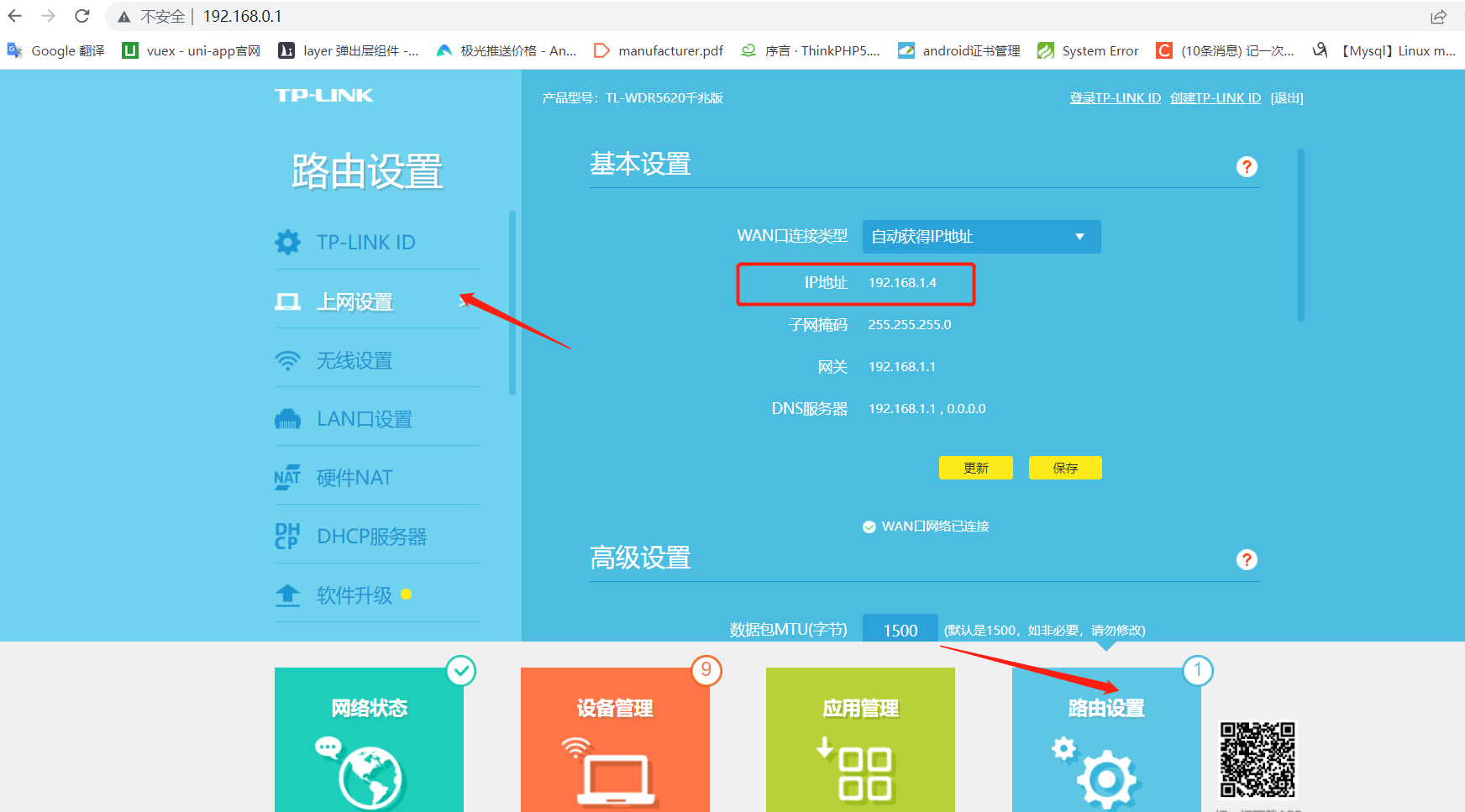Reload the router admin page

point(82,16)
